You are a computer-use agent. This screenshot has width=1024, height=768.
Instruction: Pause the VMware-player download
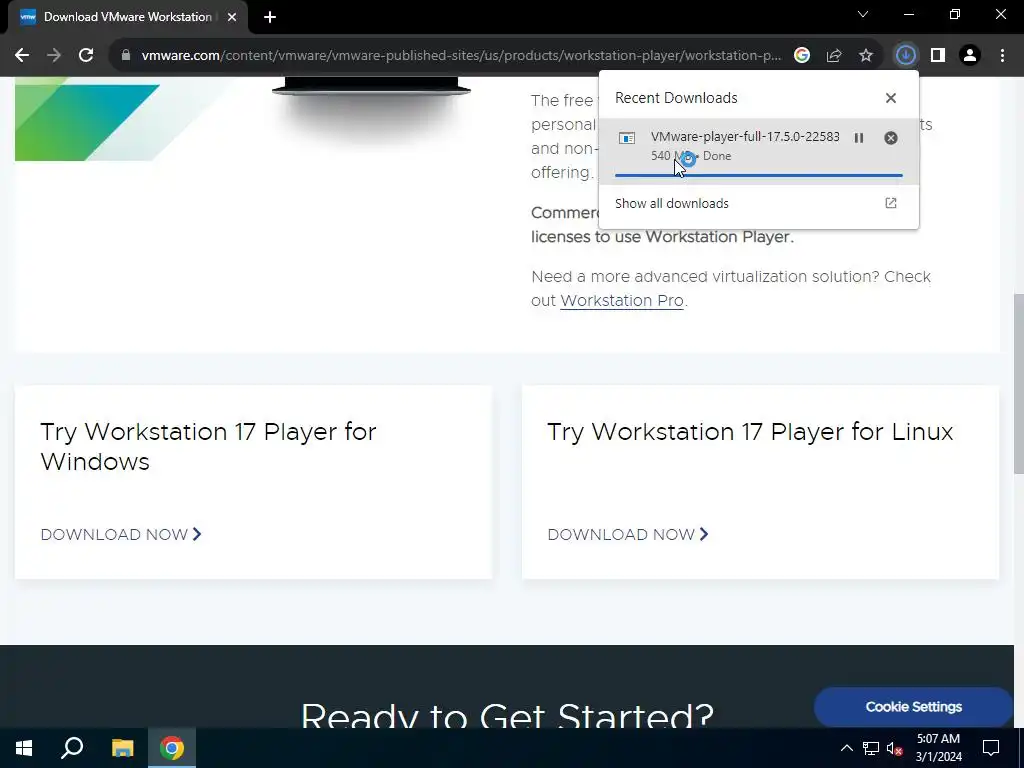pyautogui.click(x=859, y=138)
